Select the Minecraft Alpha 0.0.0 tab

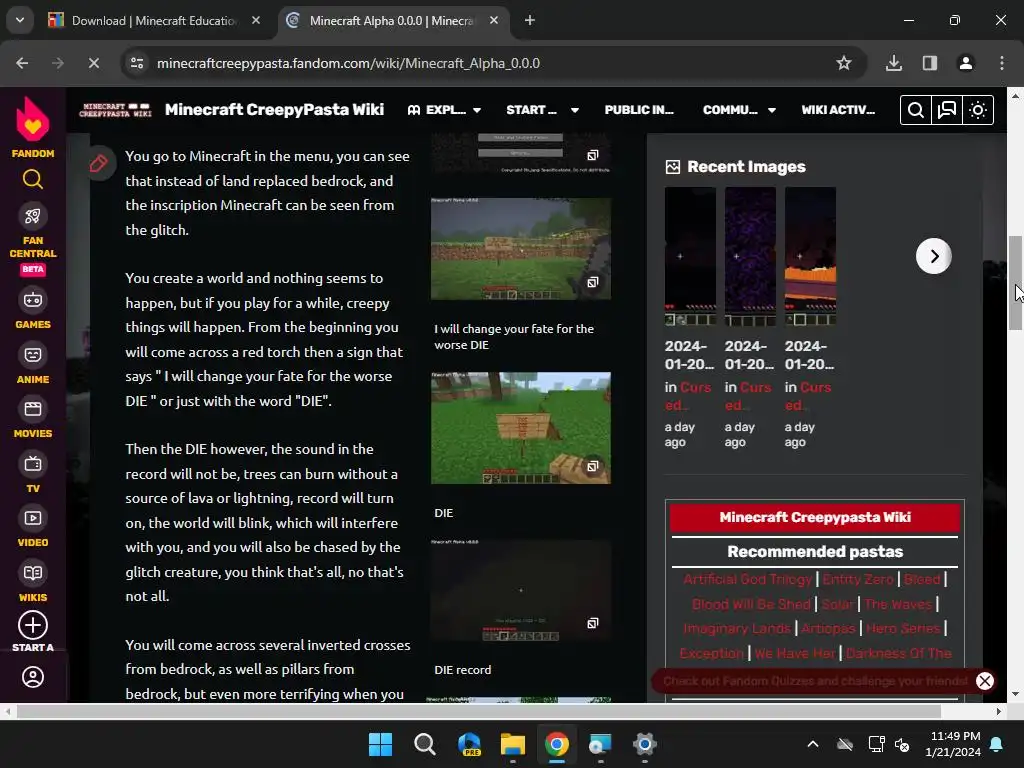coord(392,20)
